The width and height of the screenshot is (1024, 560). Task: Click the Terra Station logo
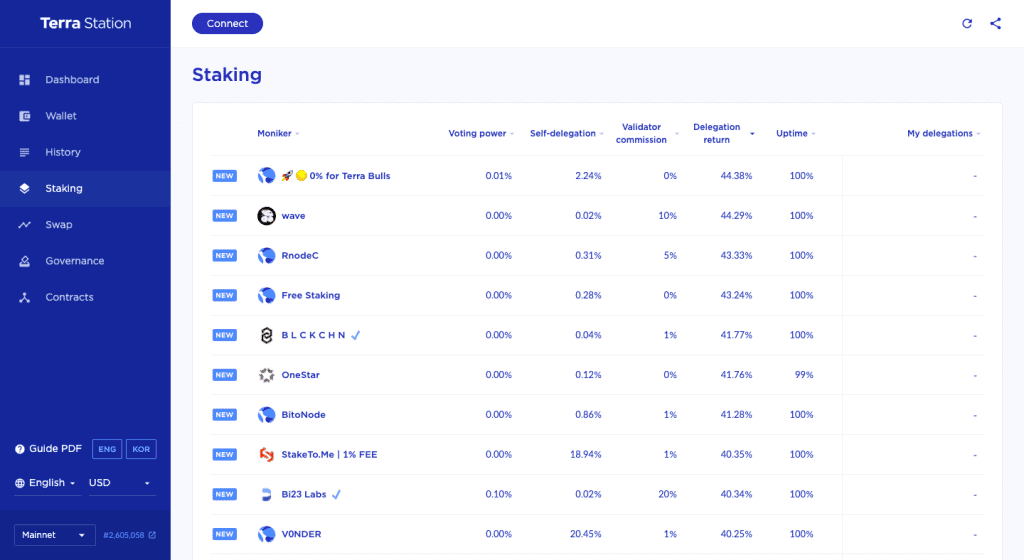(x=86, y=23)
